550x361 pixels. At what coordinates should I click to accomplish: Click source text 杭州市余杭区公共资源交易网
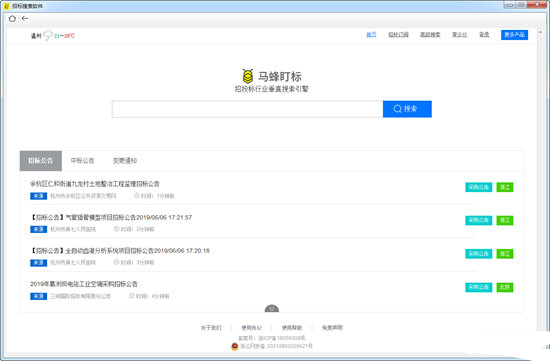coord(83,196)
